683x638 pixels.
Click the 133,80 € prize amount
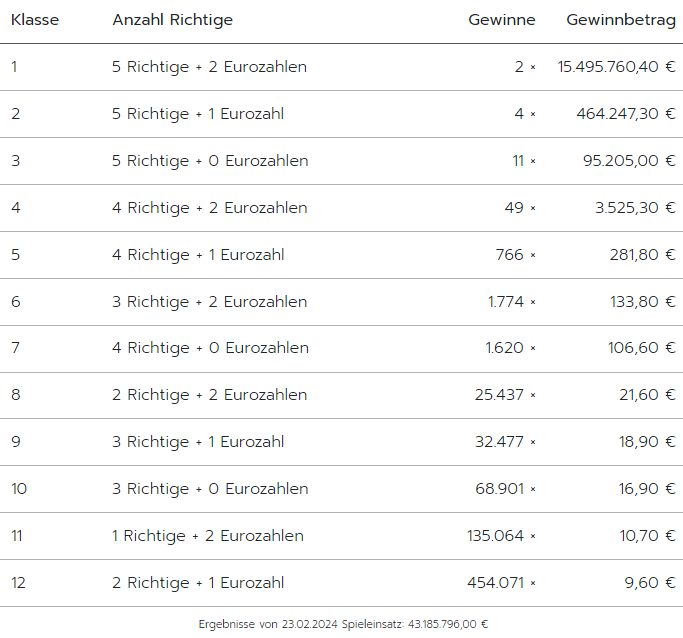point(642,302)
